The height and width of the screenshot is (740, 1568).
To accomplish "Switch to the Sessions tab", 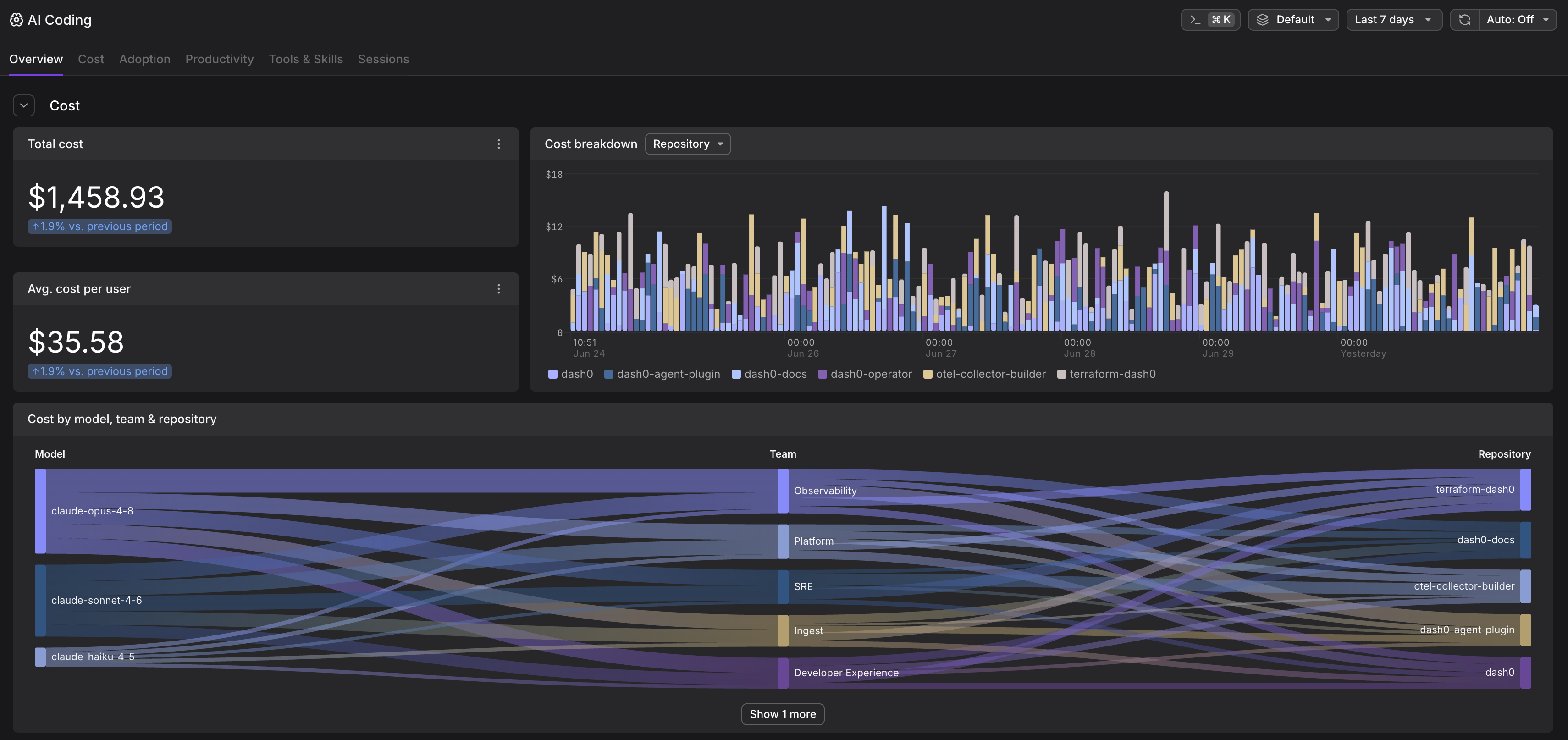I will [x=383, y=59].
